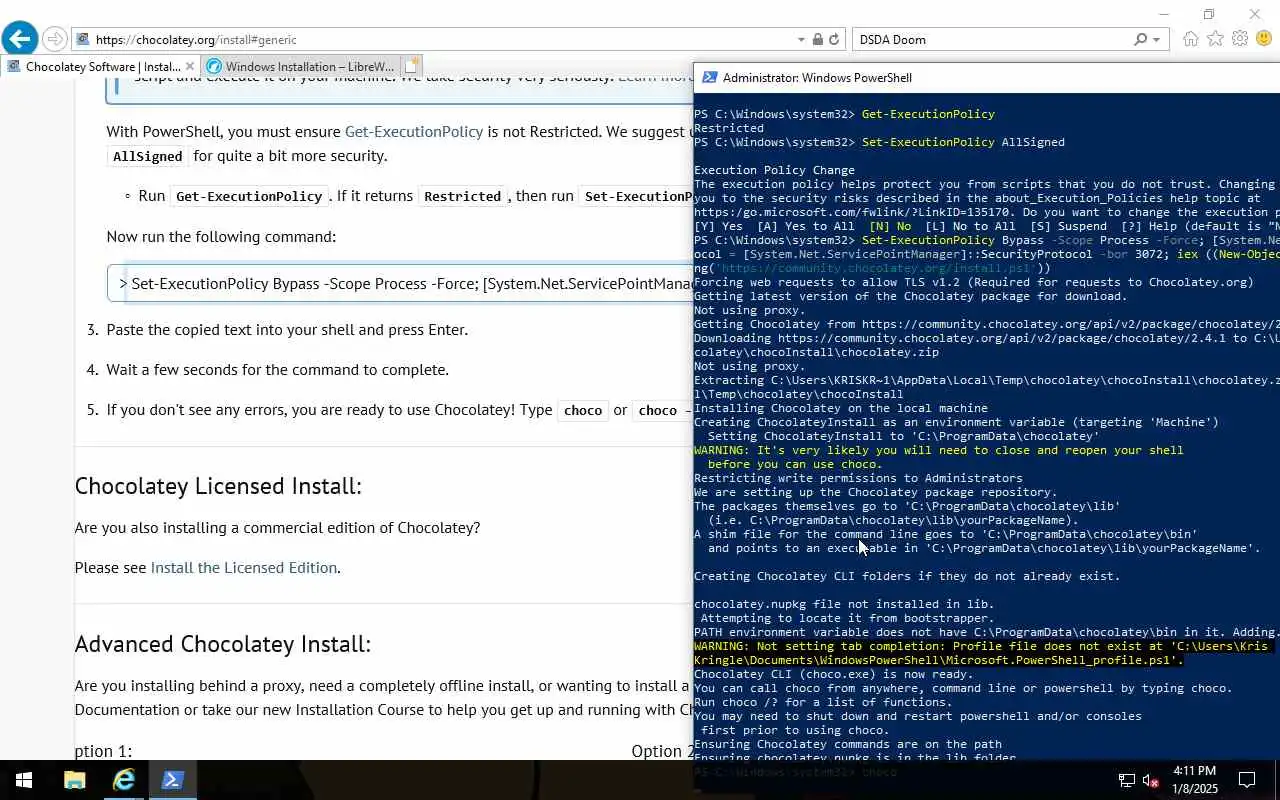Image resolution: width=1280 pixels, height=800 pixels.
Task: Click the Set-ExecutionPolicy Bypass command box
Action: [x=400, y=284]
